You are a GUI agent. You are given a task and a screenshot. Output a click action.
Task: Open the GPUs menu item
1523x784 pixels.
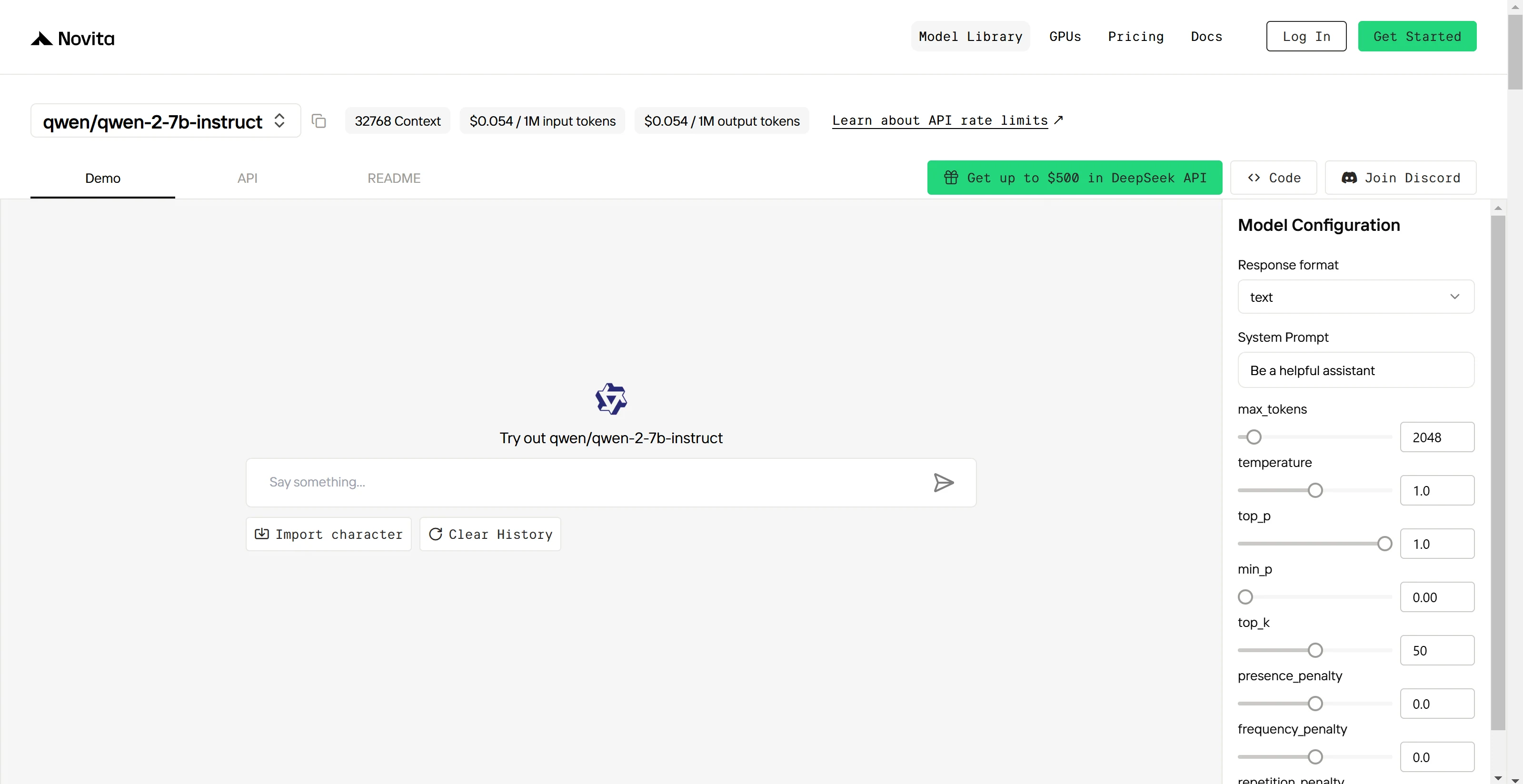1065,37
